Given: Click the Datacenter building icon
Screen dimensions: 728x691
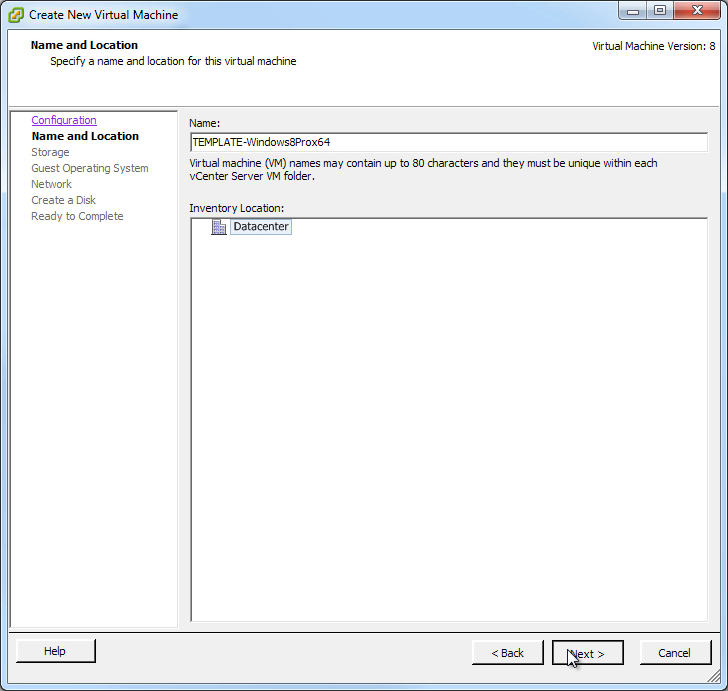Looking at the screenshot, I should pyautogui.click(x=219, y=227).
